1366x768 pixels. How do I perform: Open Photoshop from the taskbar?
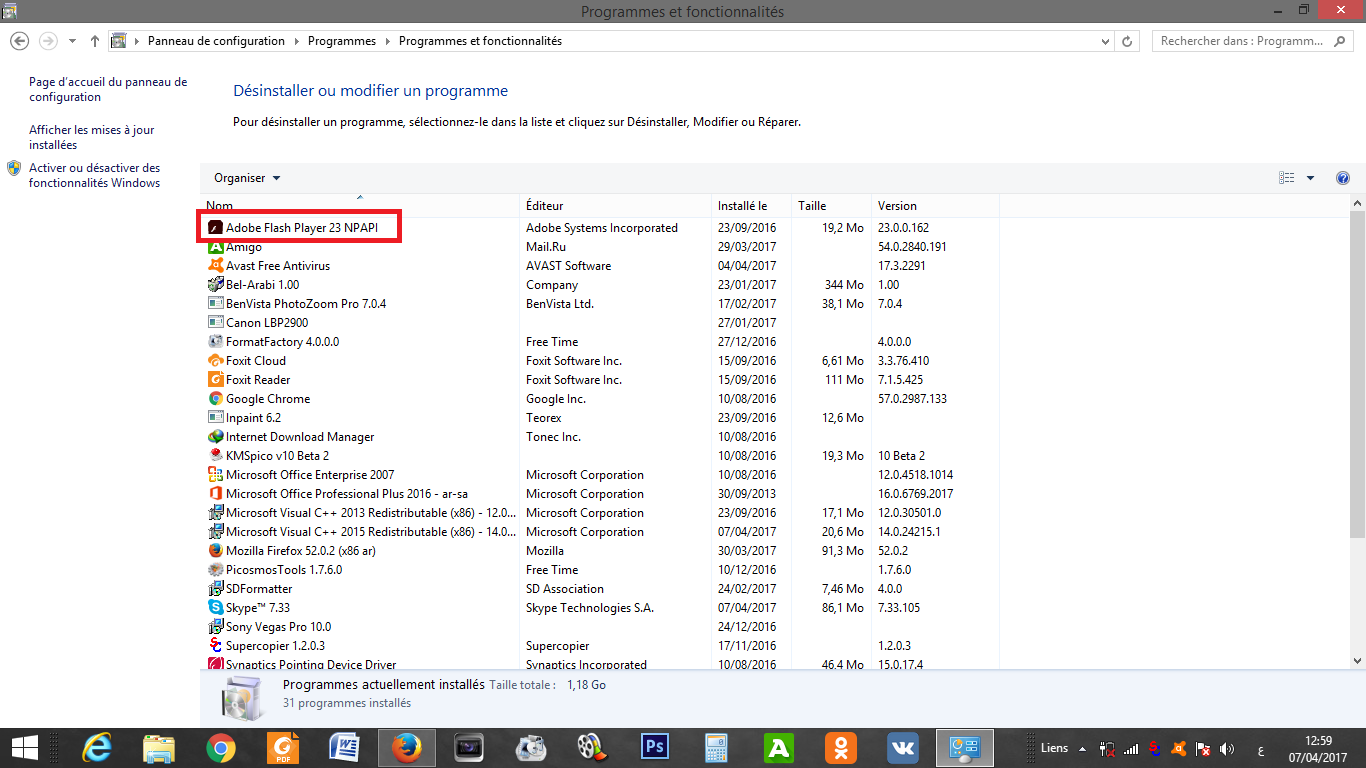pyautogui.click(x=655, y=747)
